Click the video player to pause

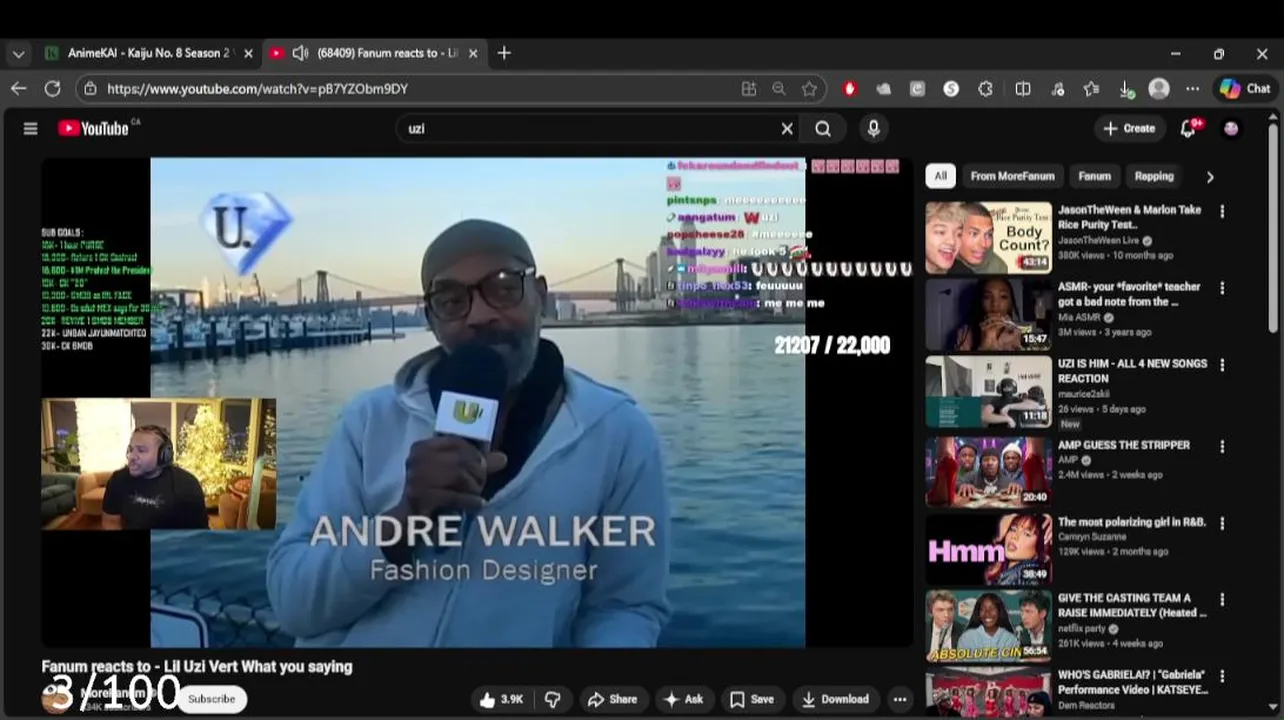(477, 402)
